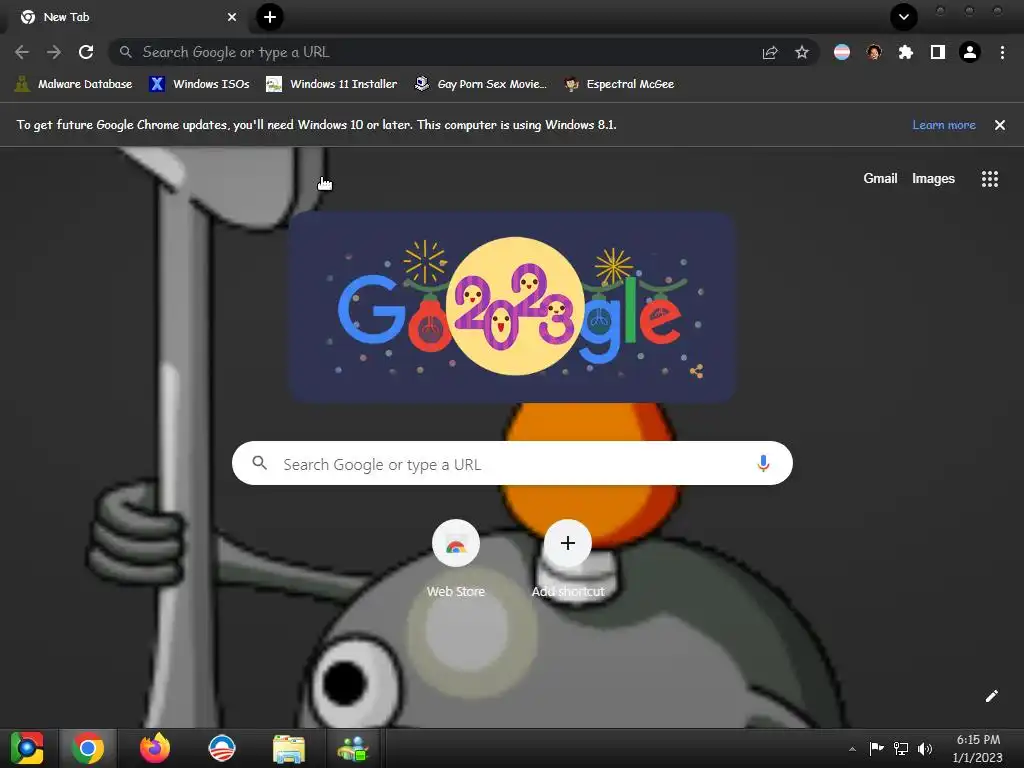This screenshot has width=1024, height=768.
Task: Open the Chrome three-dot menu
Action: [x=1002, y=52]
